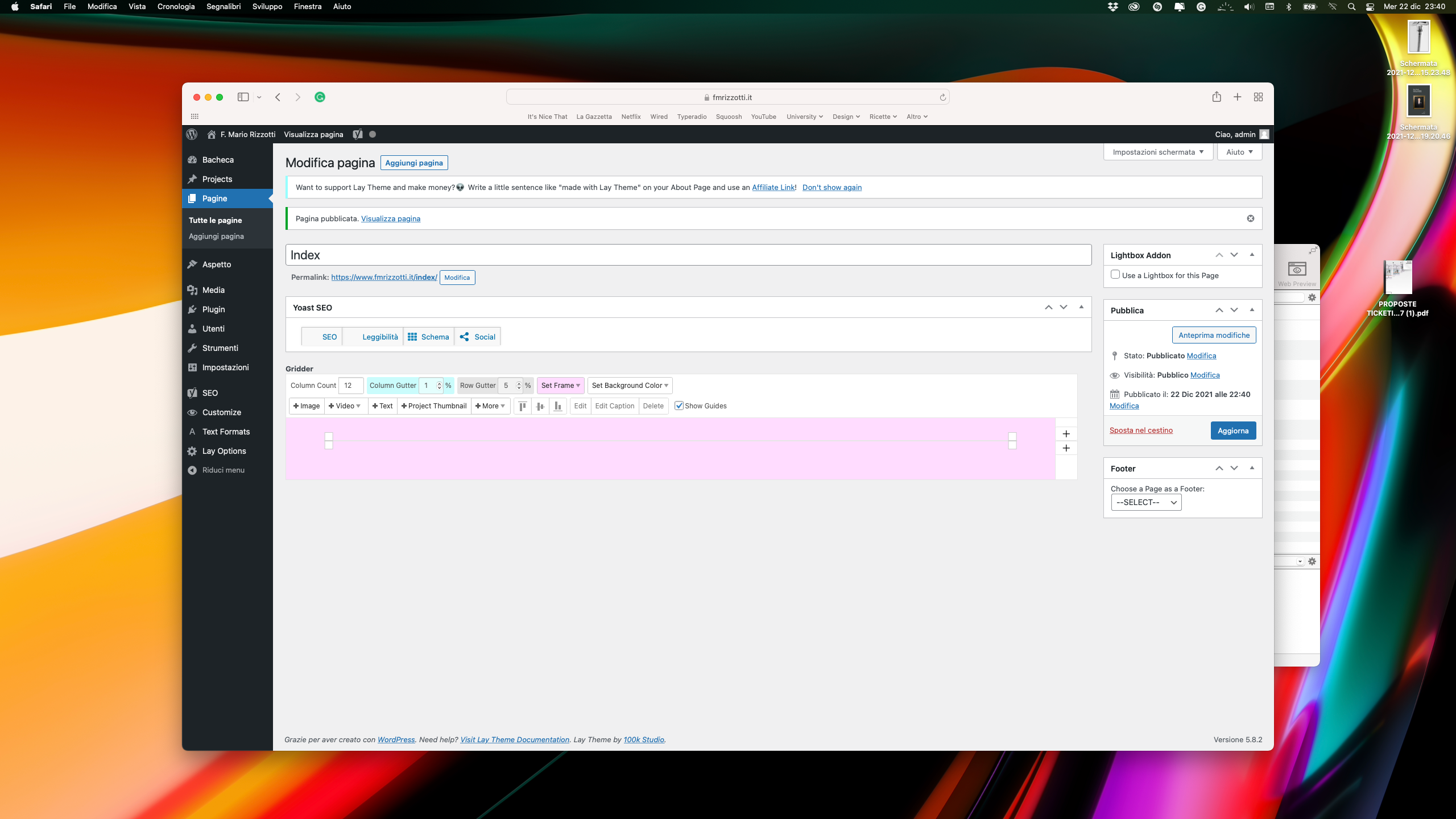The height and width of the screenshot is (819, 1456).
Task: Click the align top icon in Gridder toolbar
Action: click(522, 406)
